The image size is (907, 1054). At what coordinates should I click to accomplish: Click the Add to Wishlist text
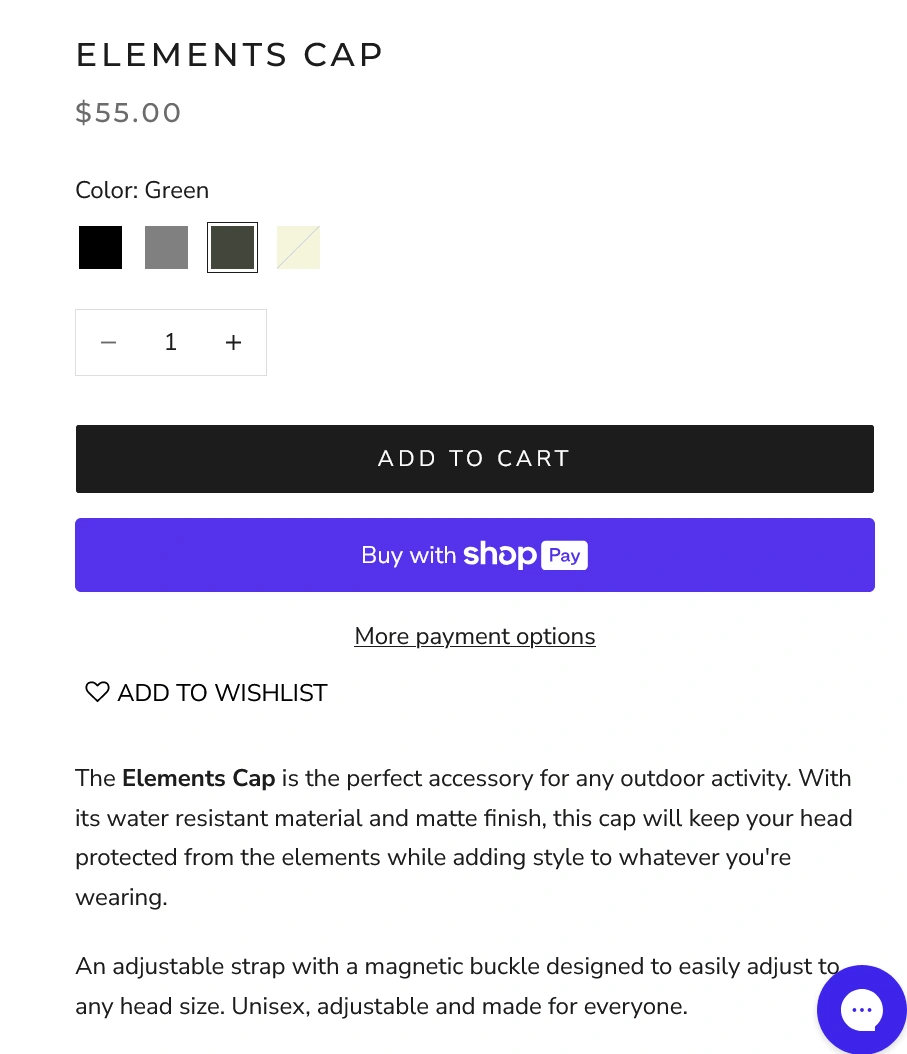pos(222,693)
